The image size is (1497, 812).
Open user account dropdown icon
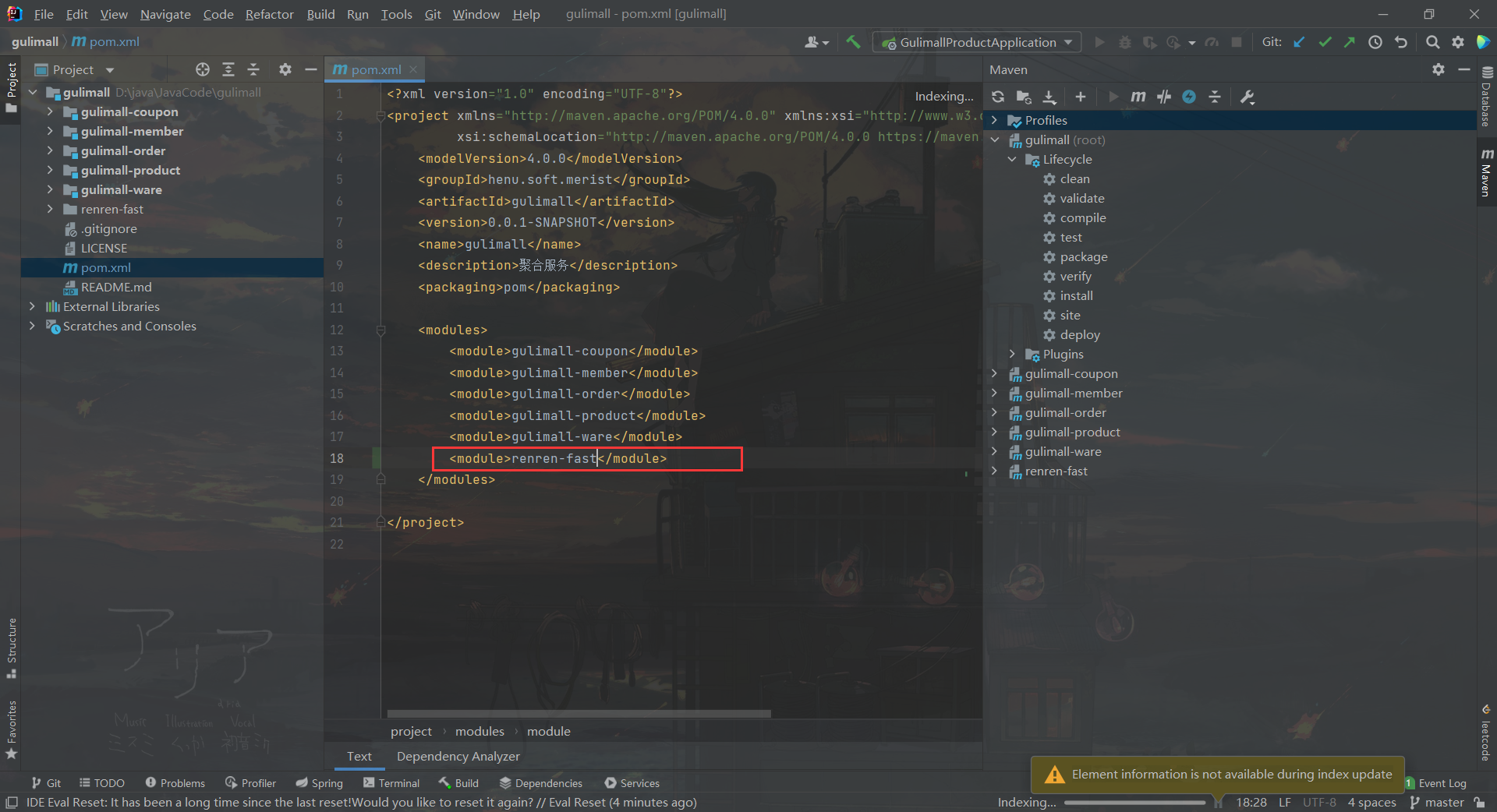816,42
